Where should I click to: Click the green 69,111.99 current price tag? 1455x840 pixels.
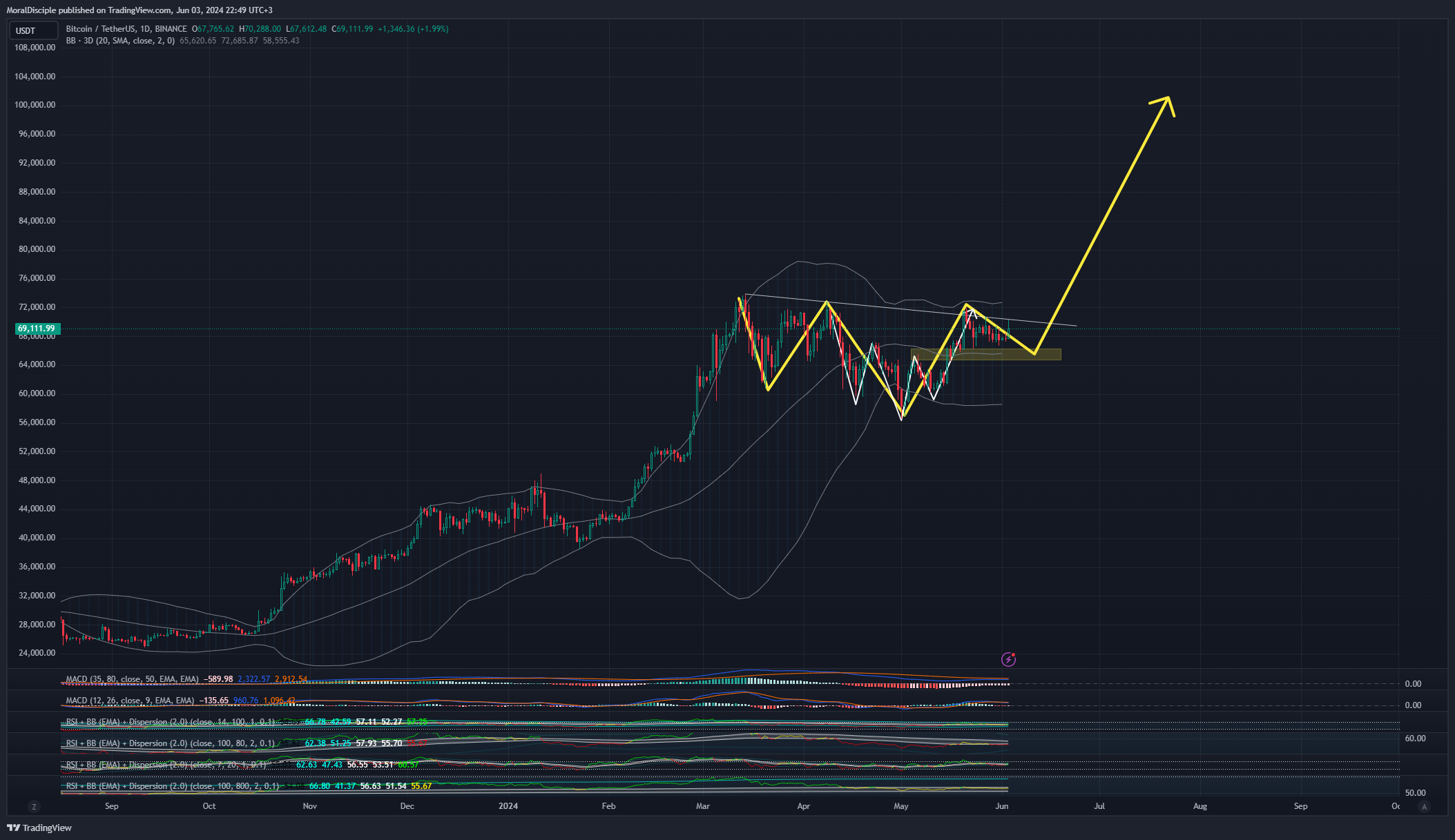37,329
